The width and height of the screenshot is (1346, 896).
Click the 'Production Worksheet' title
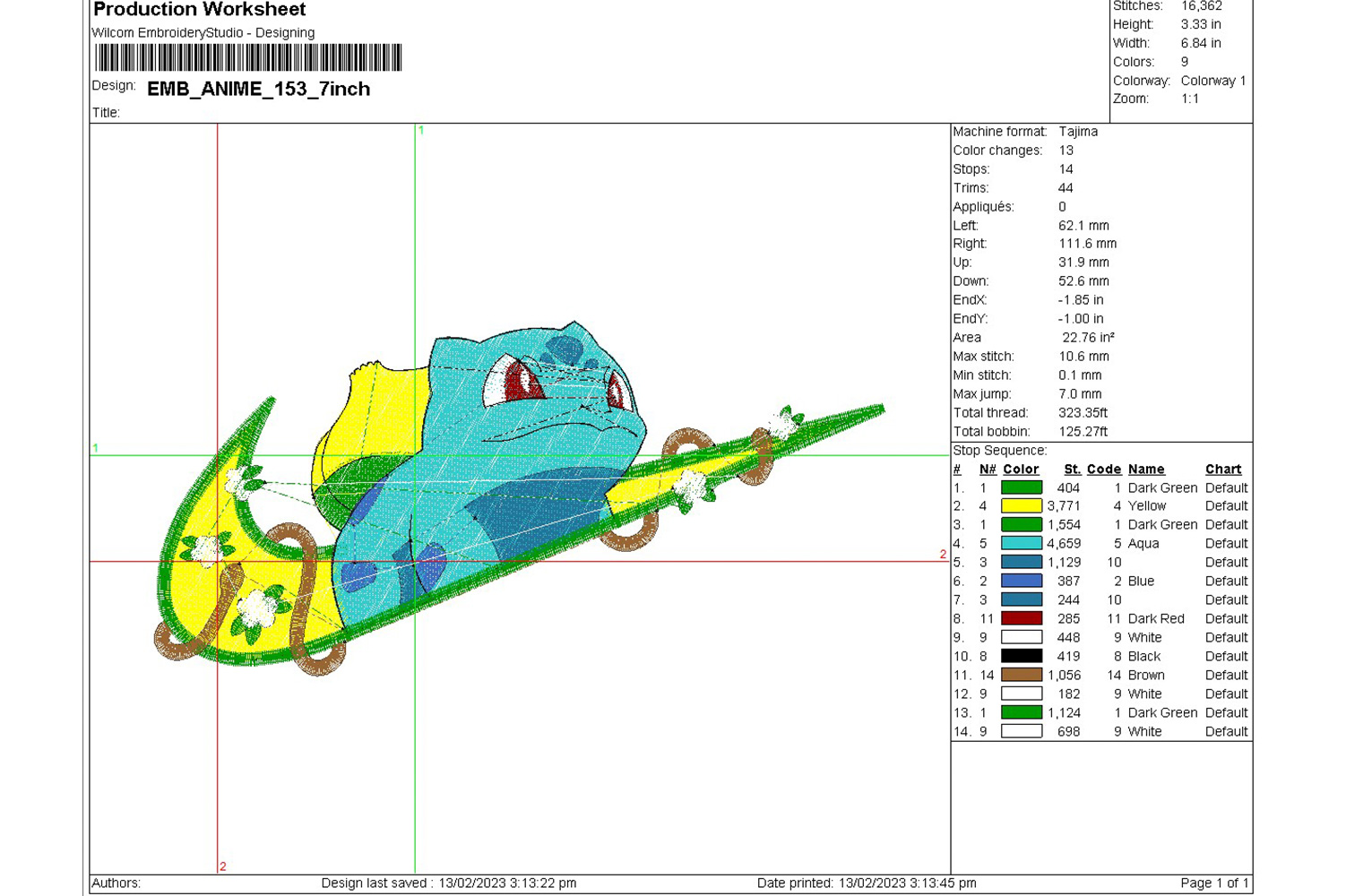200,10
